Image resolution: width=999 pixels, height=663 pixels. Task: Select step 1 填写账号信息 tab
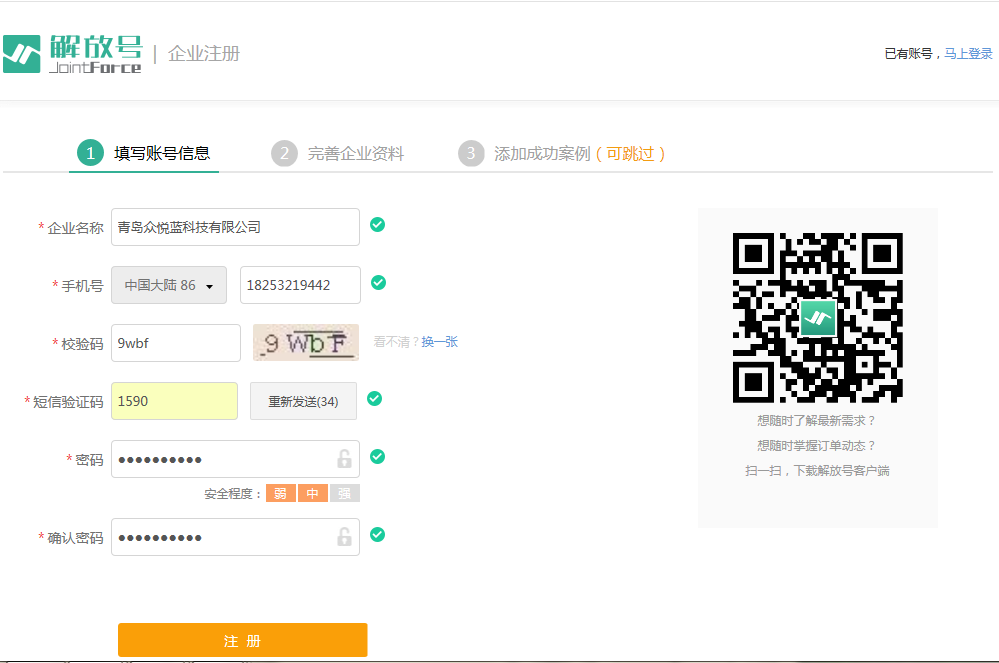(x=144, y=153)
